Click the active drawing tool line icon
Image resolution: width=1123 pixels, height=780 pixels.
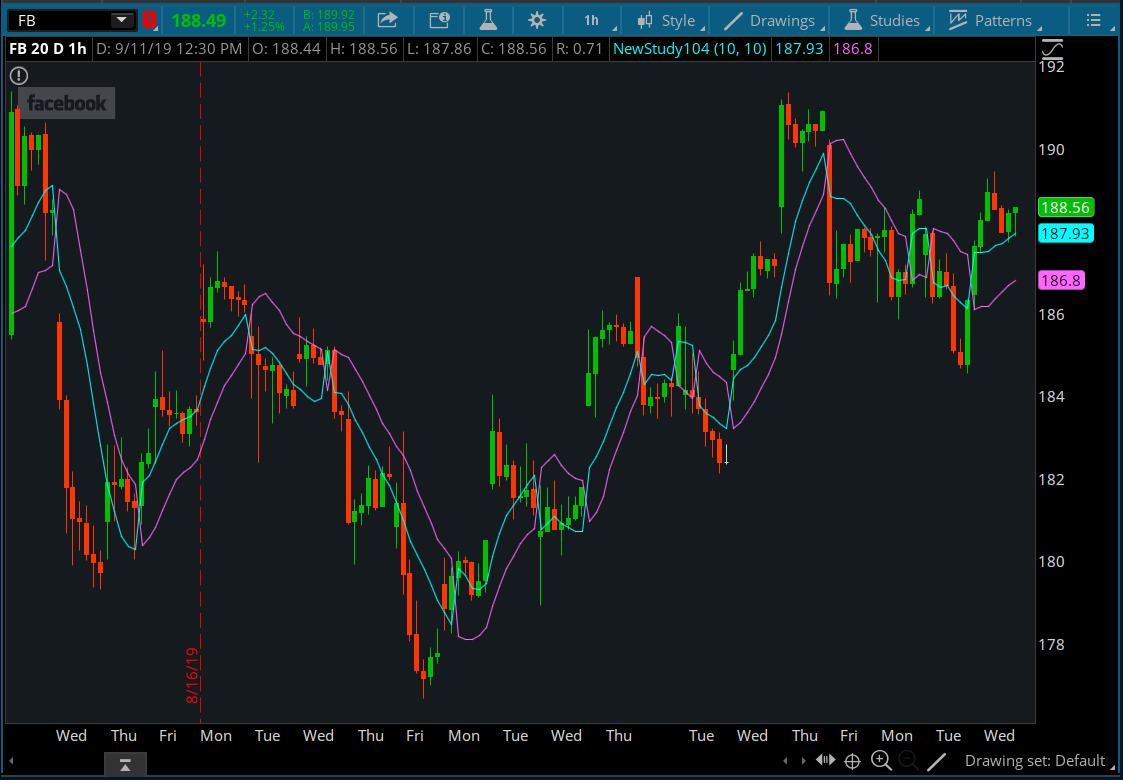point(936,761)
